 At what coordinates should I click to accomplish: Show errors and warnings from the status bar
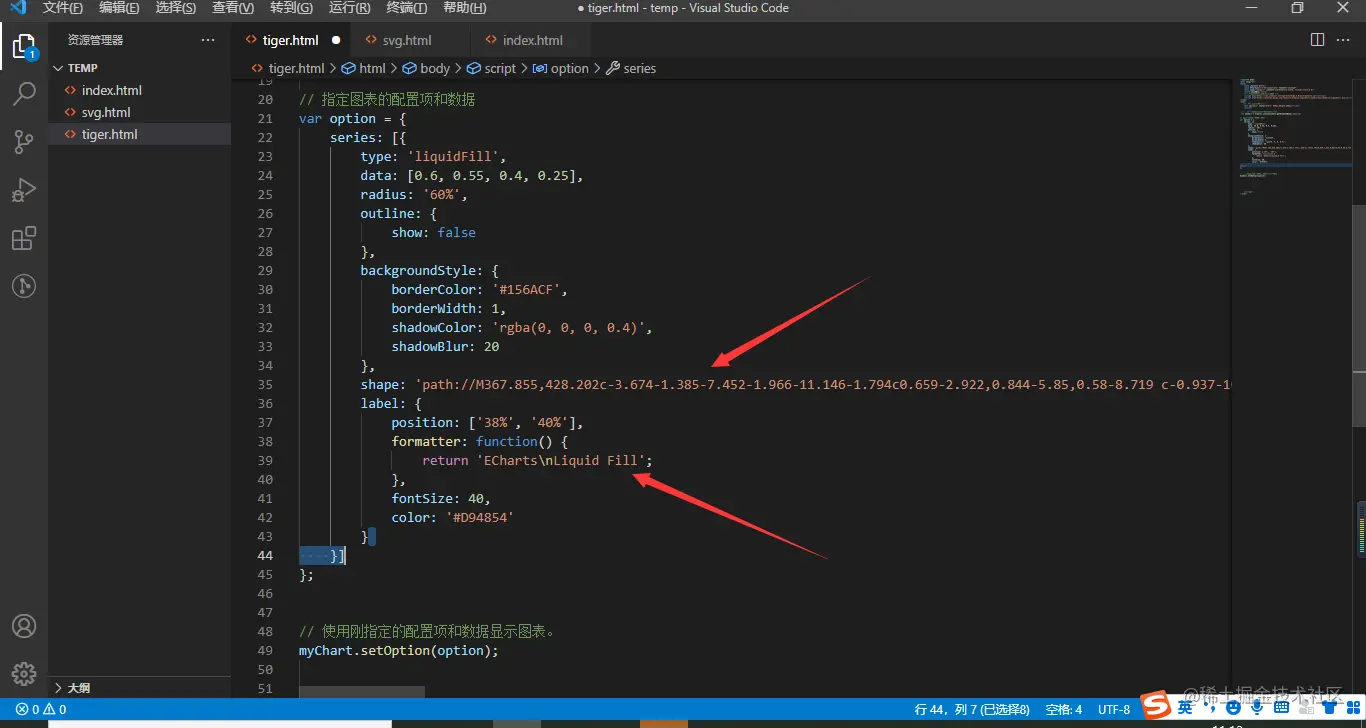(x=41, y=709)
